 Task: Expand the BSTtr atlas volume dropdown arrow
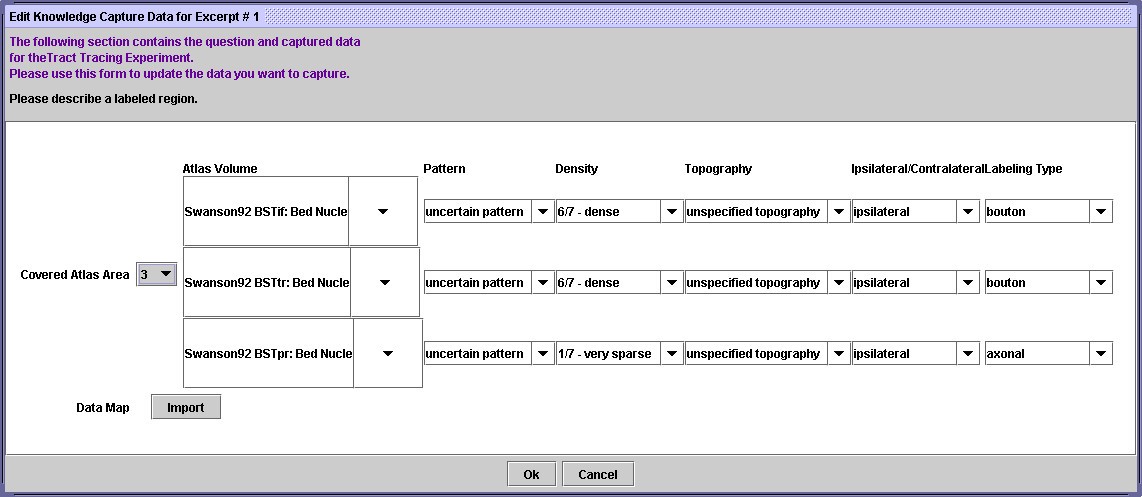point(384,282)
